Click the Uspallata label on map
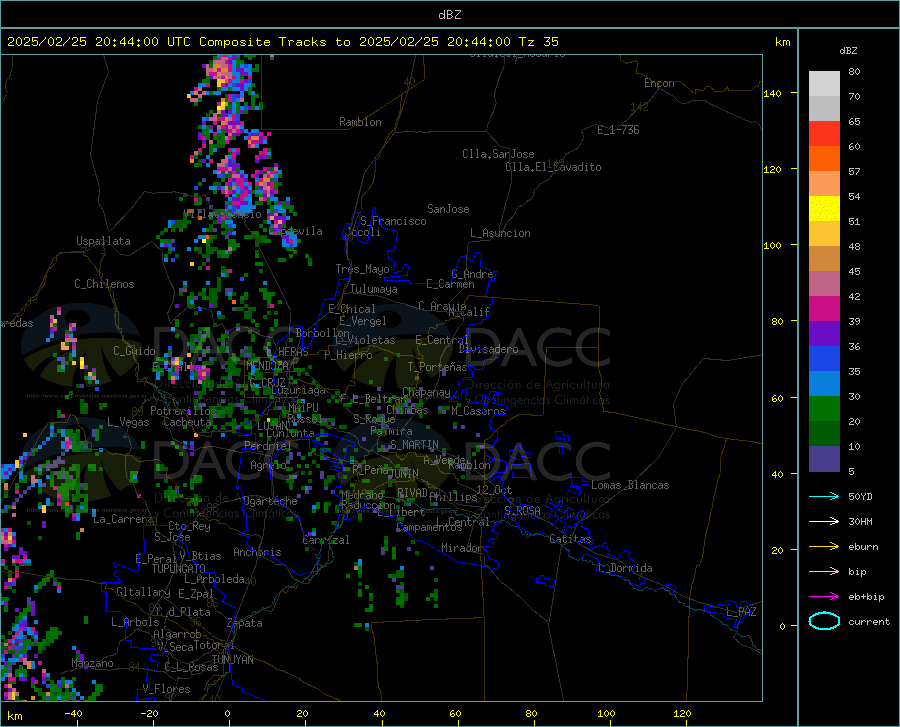 tap(103, 241)
